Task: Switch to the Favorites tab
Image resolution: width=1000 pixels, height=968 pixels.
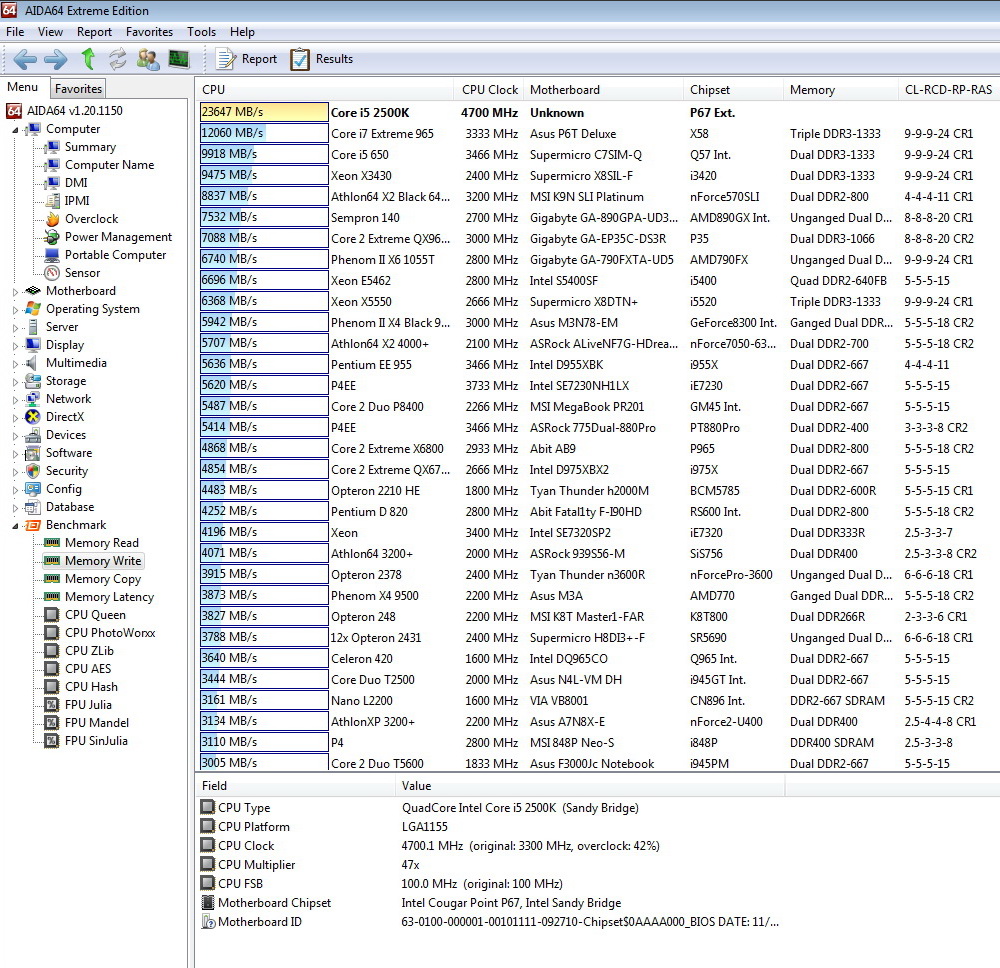Action: (78, 89)
